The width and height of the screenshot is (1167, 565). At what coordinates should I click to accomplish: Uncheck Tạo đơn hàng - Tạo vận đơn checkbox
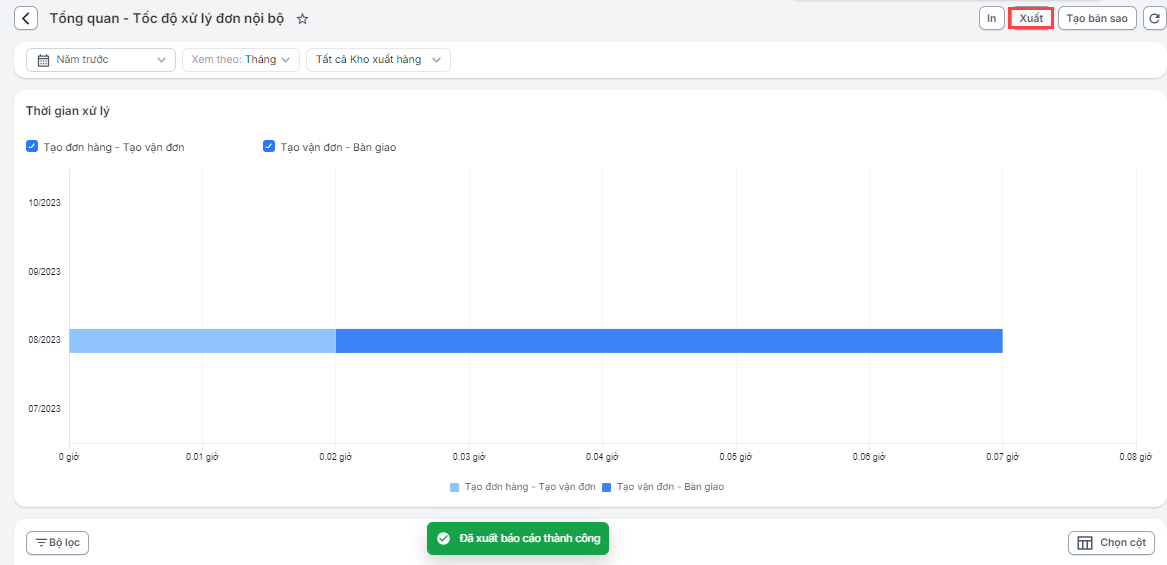click(32, 147)
